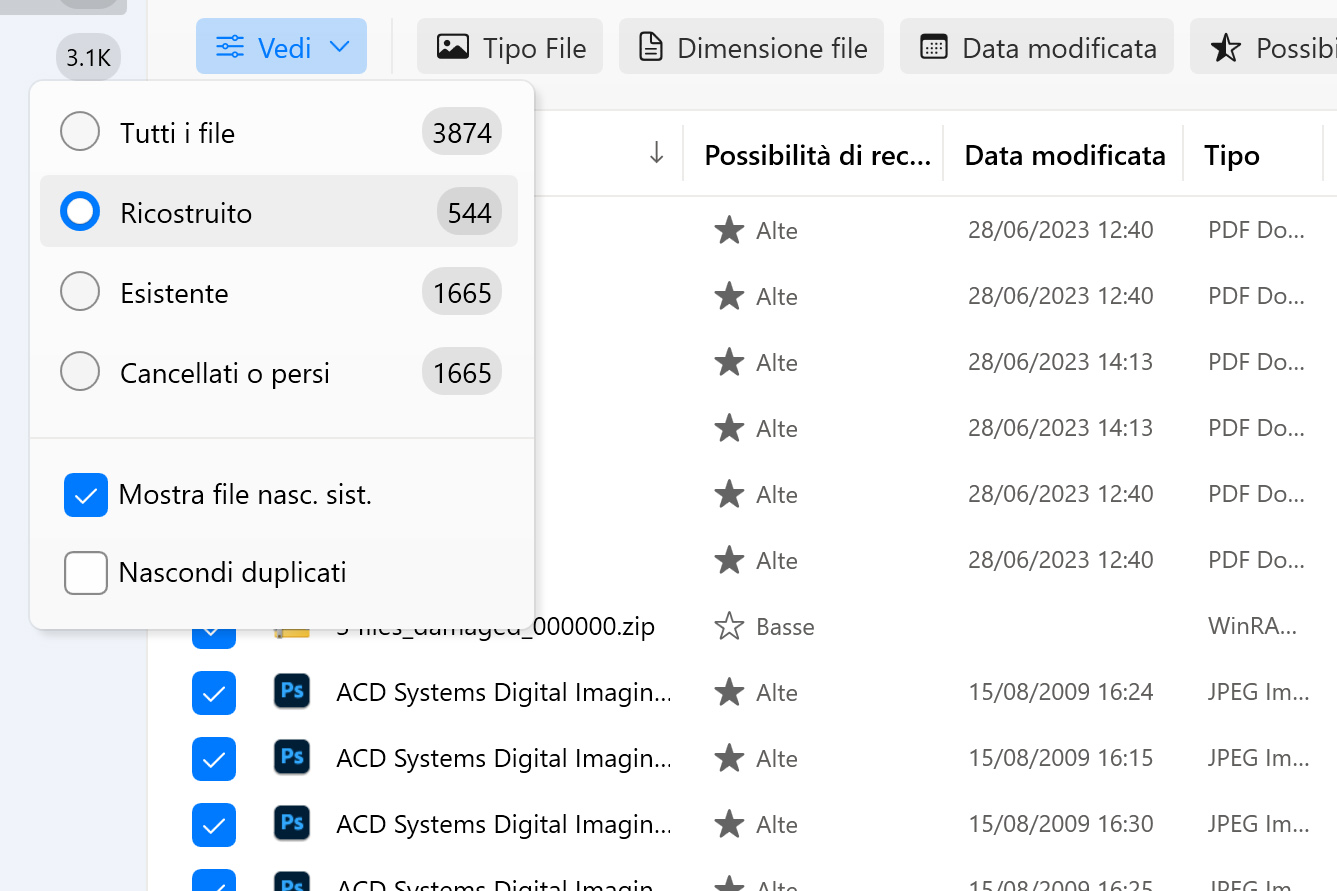
Task: Click the Tipo File filter button
Action: pyautogui.click(x=510, y=46)
